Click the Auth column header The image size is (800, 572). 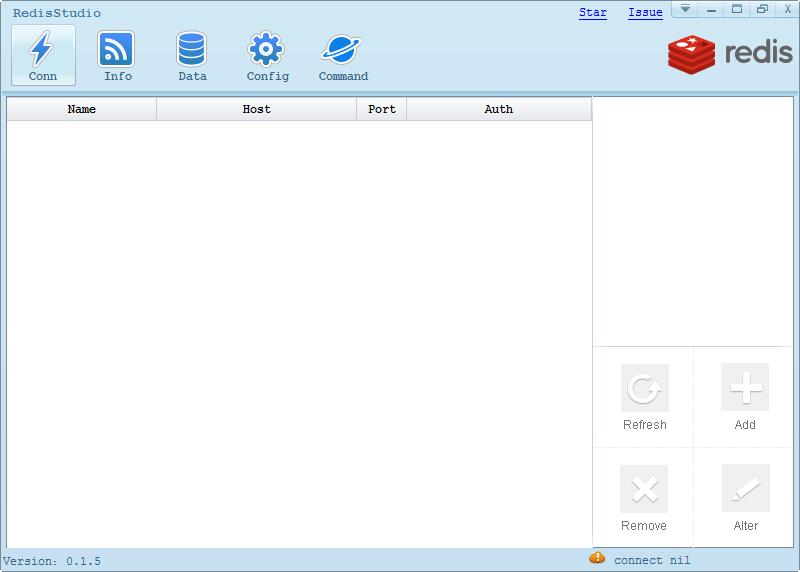(499, 109)
